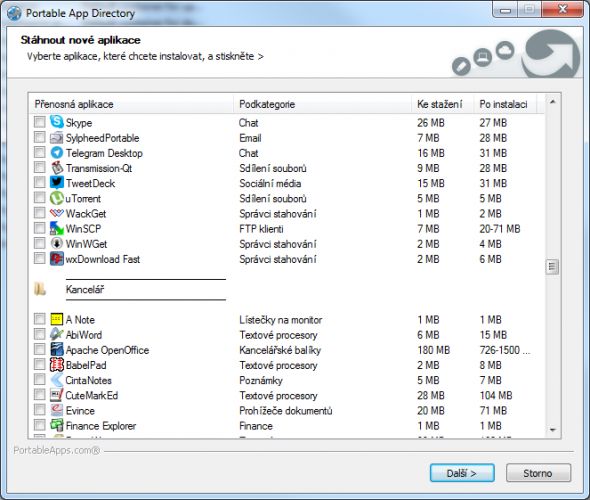Click the wxDownload Fast icon
Viewport: 590px width, 500px height.
point(56,258)
